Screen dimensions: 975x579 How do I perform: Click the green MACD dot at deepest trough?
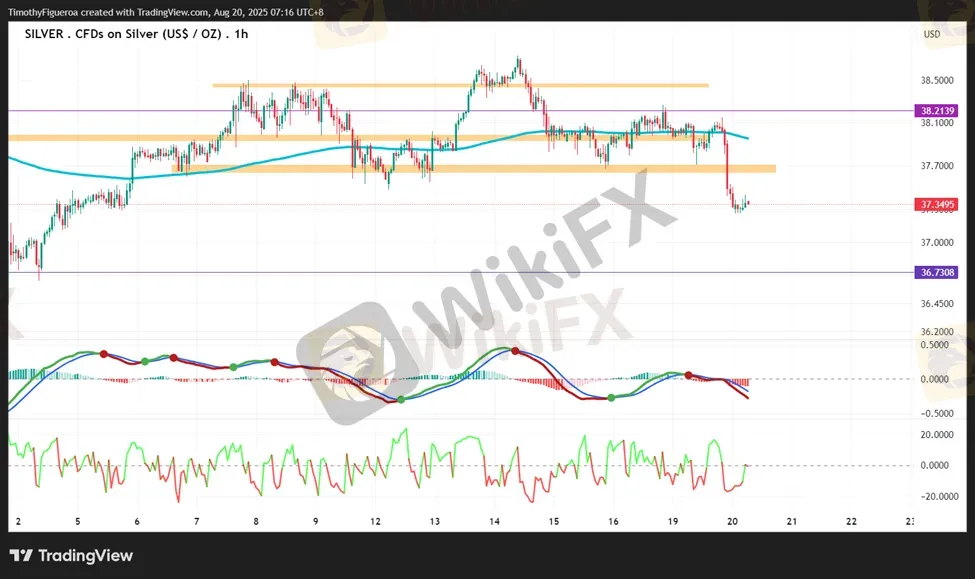coord(402,399)
